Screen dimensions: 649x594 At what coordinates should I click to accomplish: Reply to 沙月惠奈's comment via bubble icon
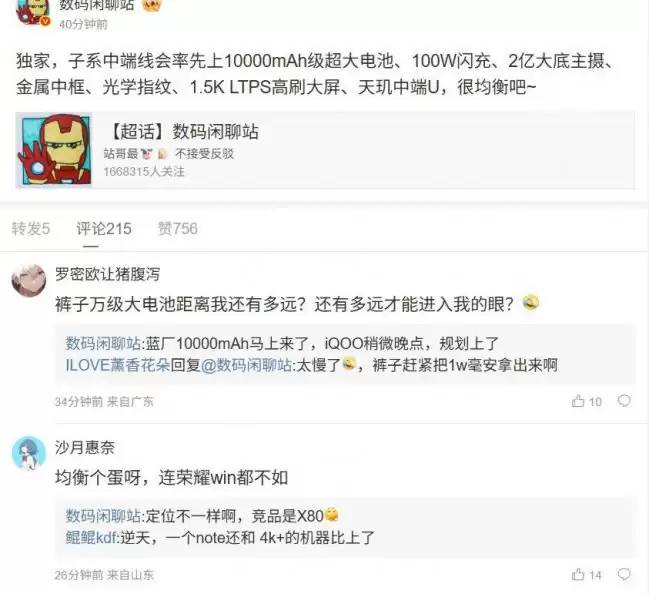pyautogui.click(x=624, y=574)
